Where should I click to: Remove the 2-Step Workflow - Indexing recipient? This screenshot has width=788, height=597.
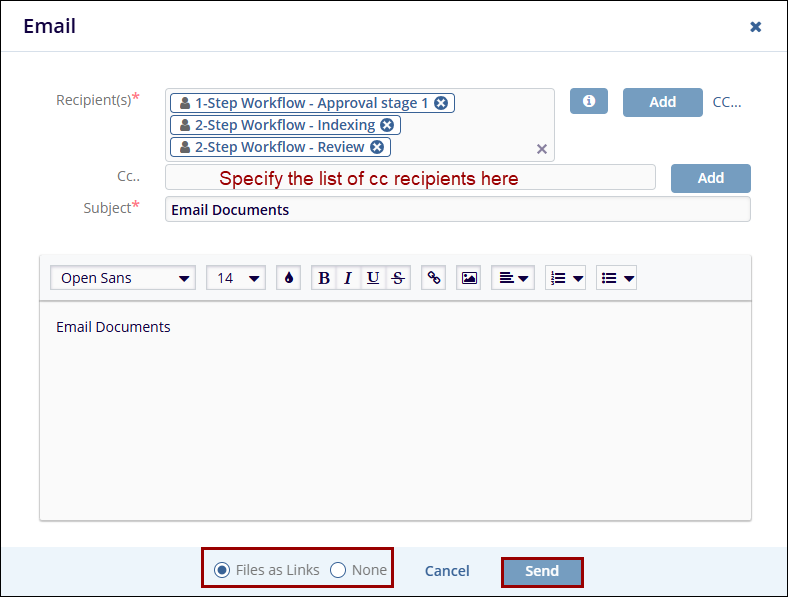pyautogui.click(x=387, y=125)
